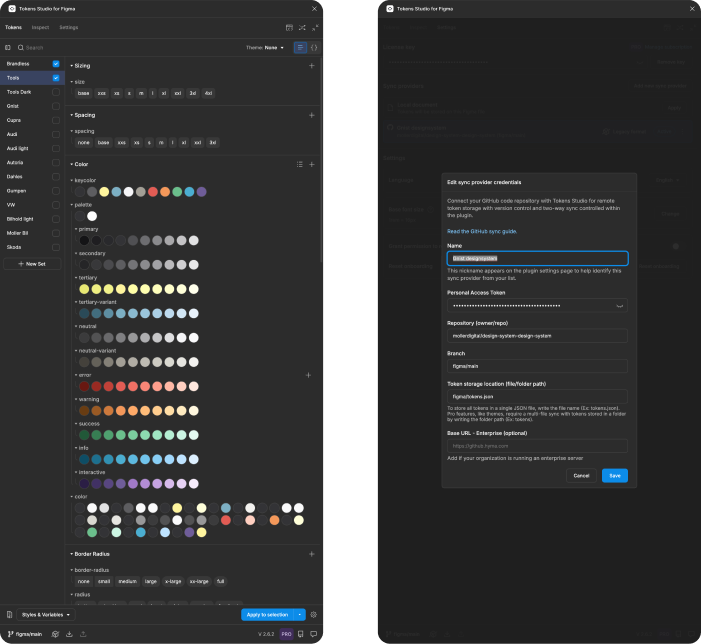Enable the Skoda token set checkbox
The image size is (701, 644).
[56, 247]
